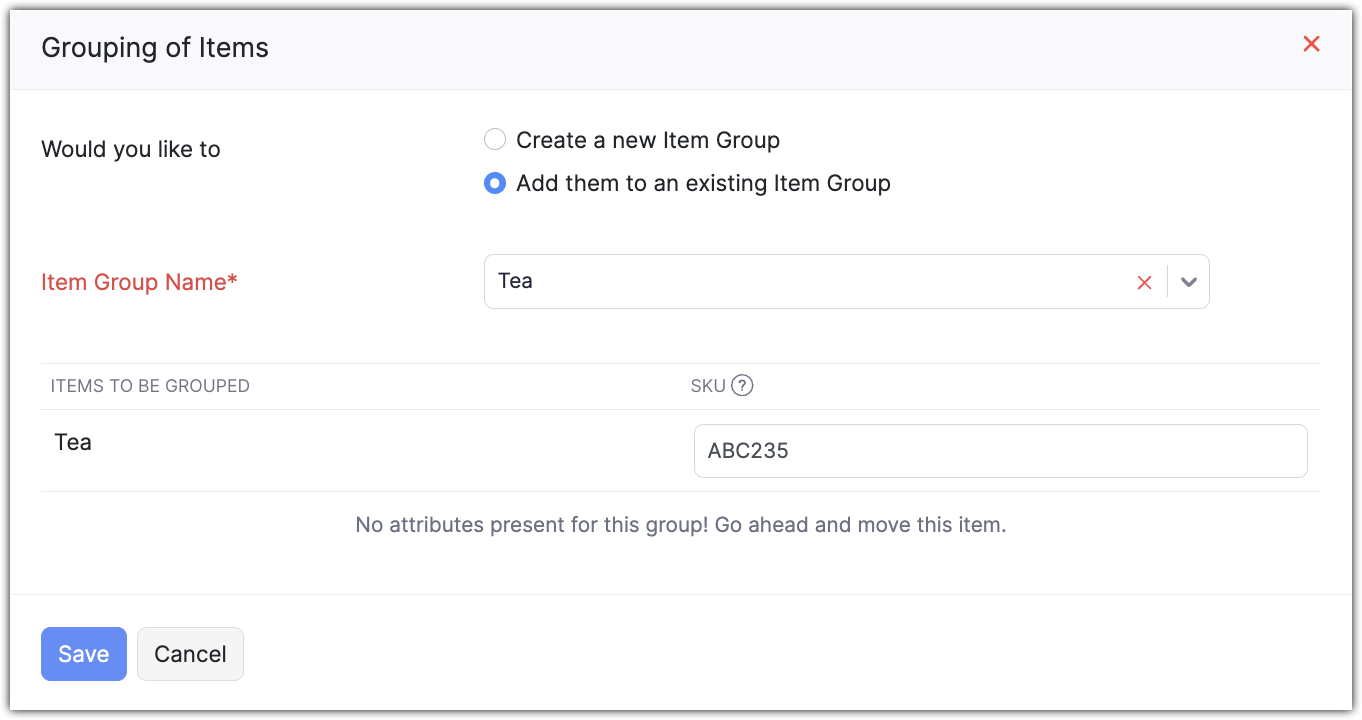
Task: Click the required asterisk beside Item Group Name
Action: [233, 281]
